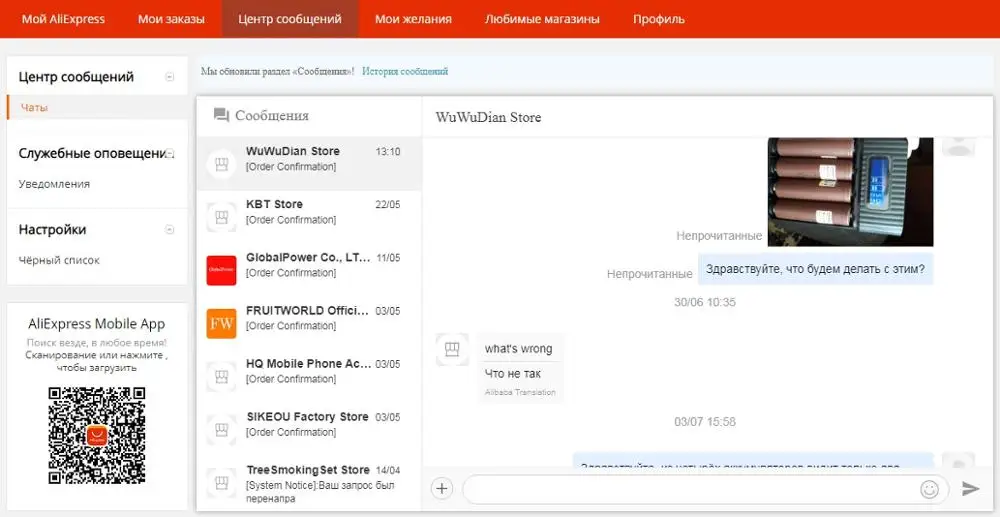
Task: Click the seller avatar beside what's wrong
Action: point(452,349)
